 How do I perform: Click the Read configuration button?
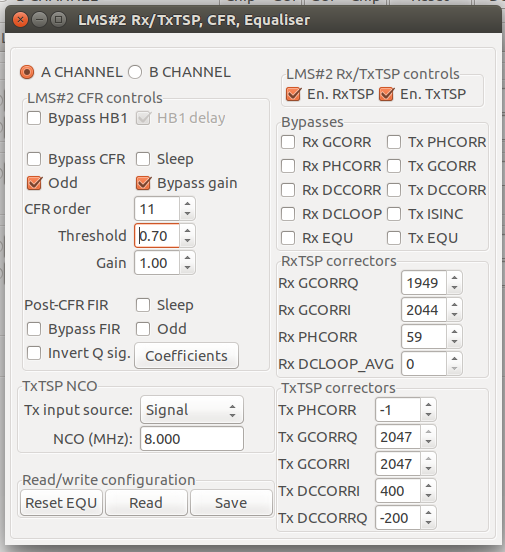click(x=146, y=503)
